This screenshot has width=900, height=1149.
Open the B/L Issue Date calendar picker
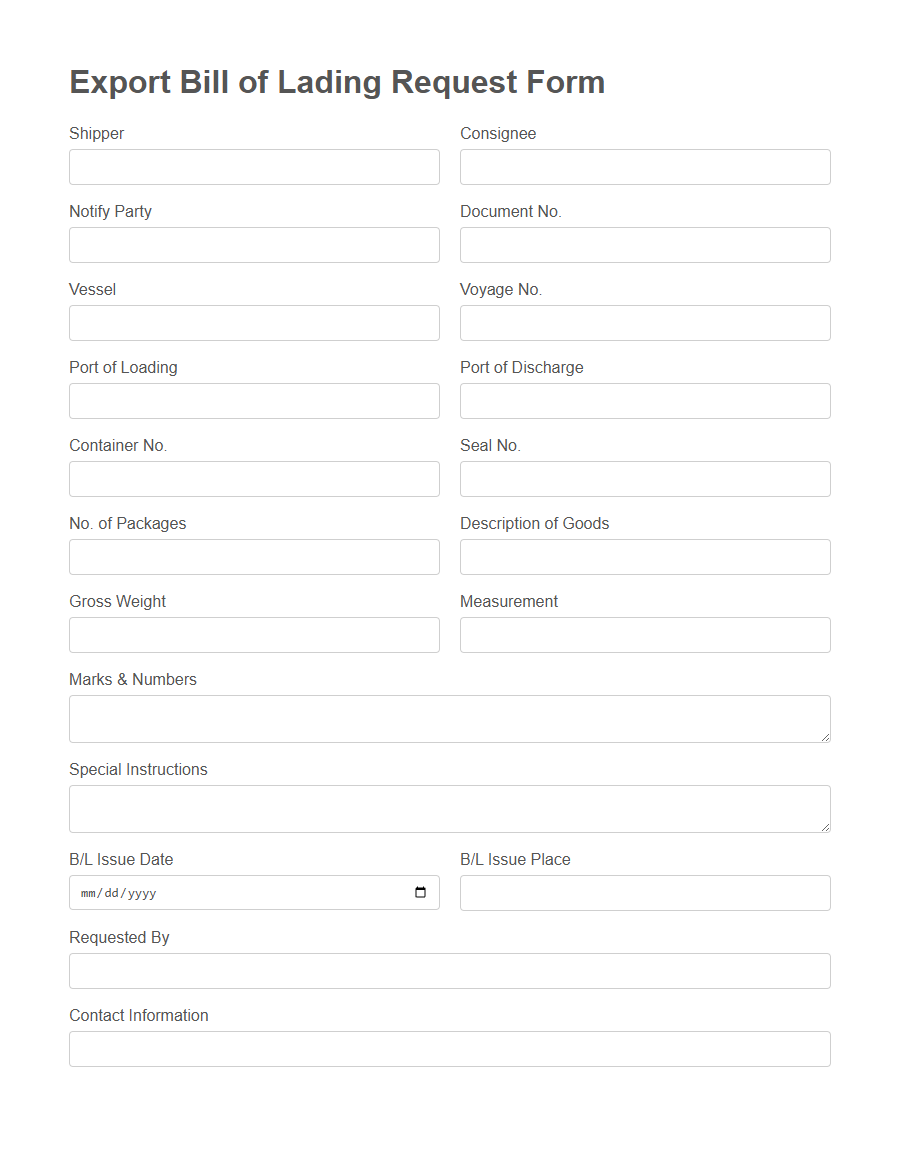(x=419, y=892)
